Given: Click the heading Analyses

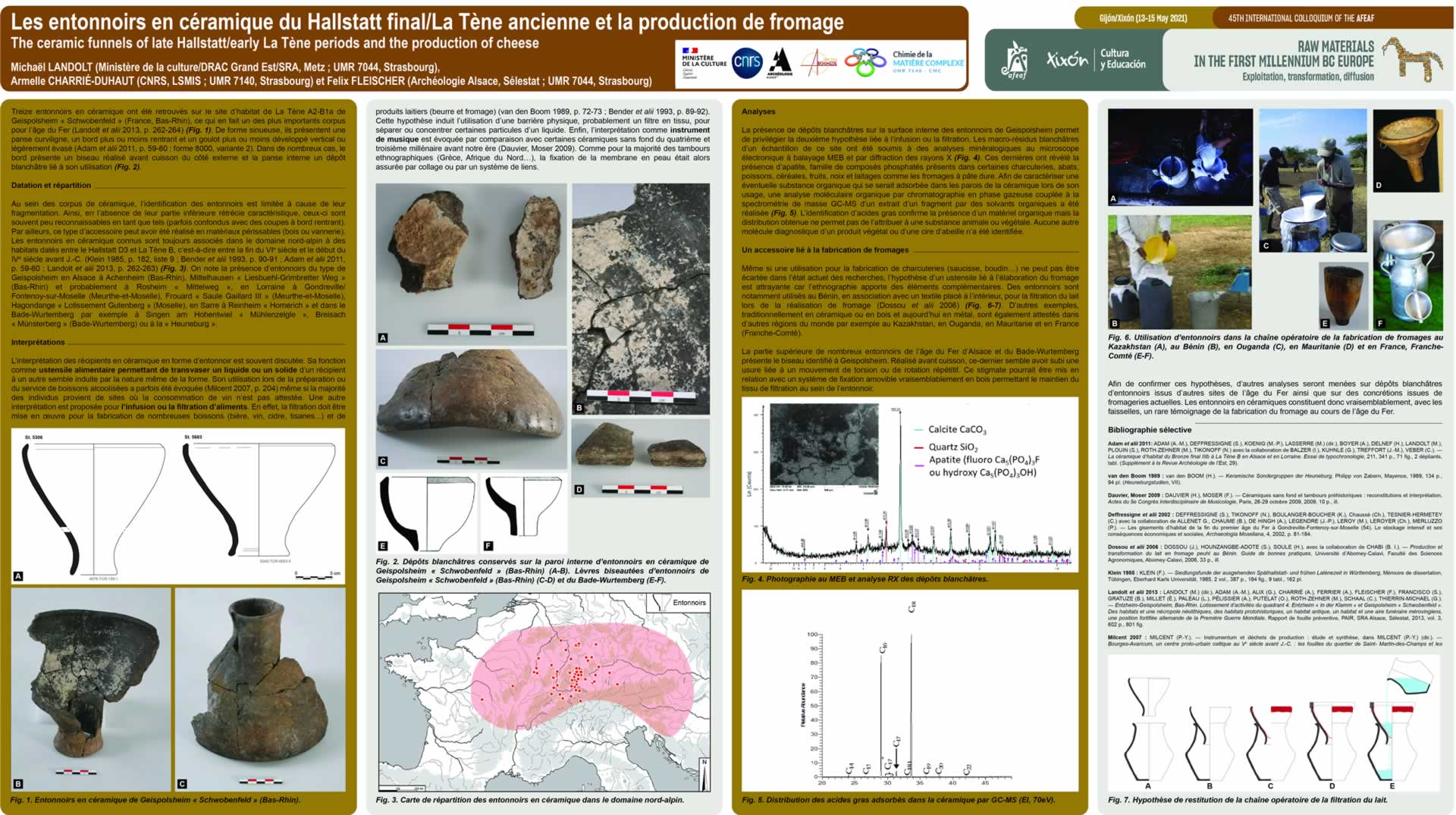Looking at the screenshot, I should (x=758, y=111).
